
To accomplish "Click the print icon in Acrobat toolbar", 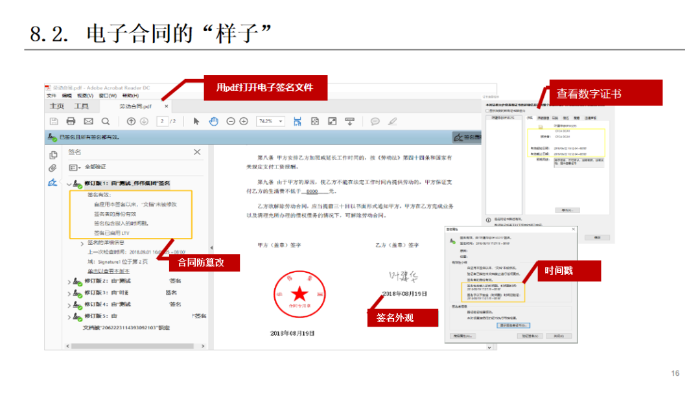I will 71,121.
